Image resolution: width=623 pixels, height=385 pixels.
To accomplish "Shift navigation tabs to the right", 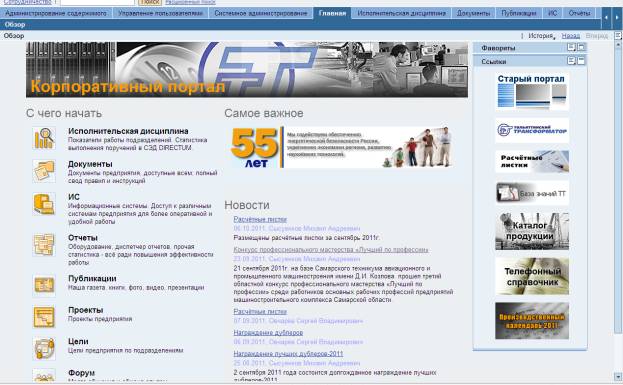I will [x=617, y=17].
